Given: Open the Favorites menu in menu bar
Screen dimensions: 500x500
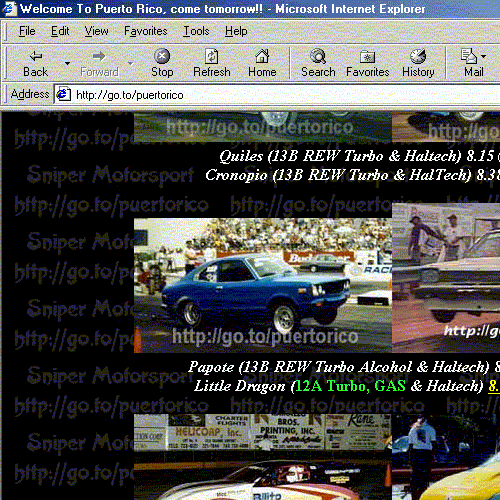Looking at the screenshot, I should [146, 31].
